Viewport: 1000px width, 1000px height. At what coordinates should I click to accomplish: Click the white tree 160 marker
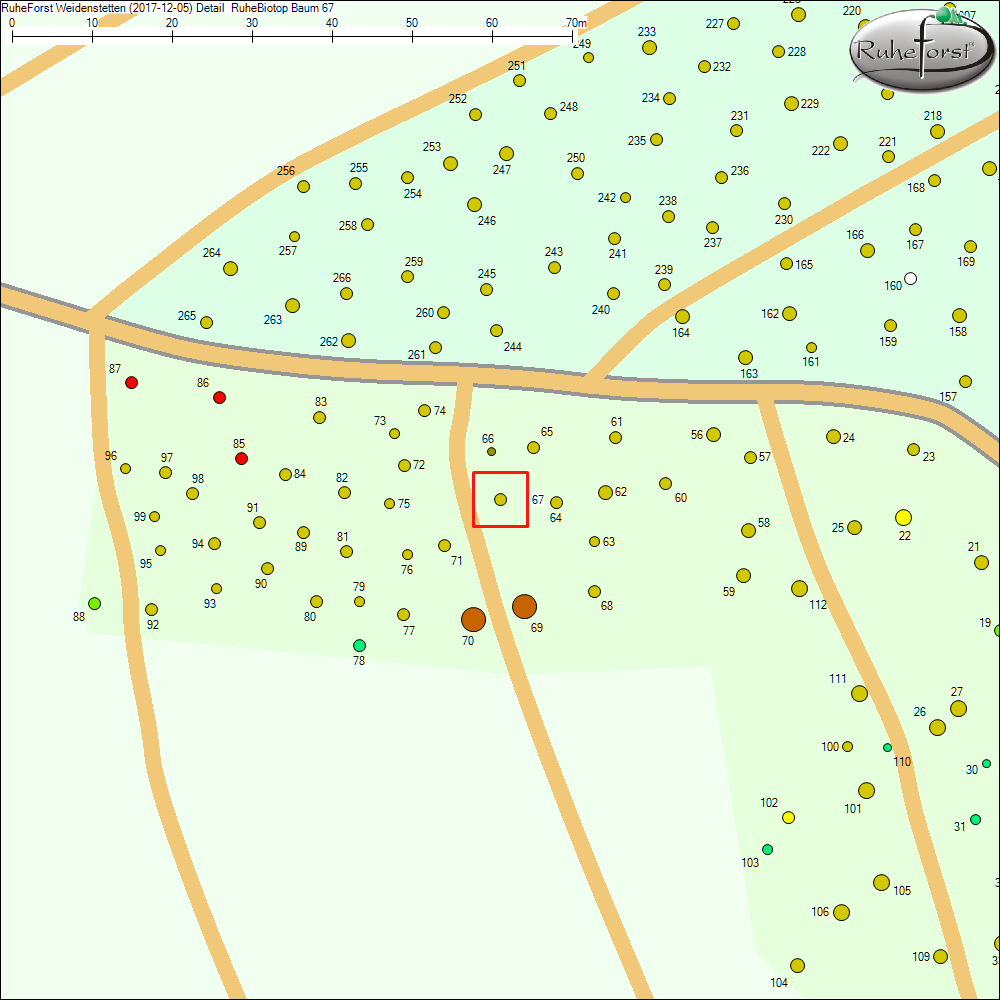910,279
